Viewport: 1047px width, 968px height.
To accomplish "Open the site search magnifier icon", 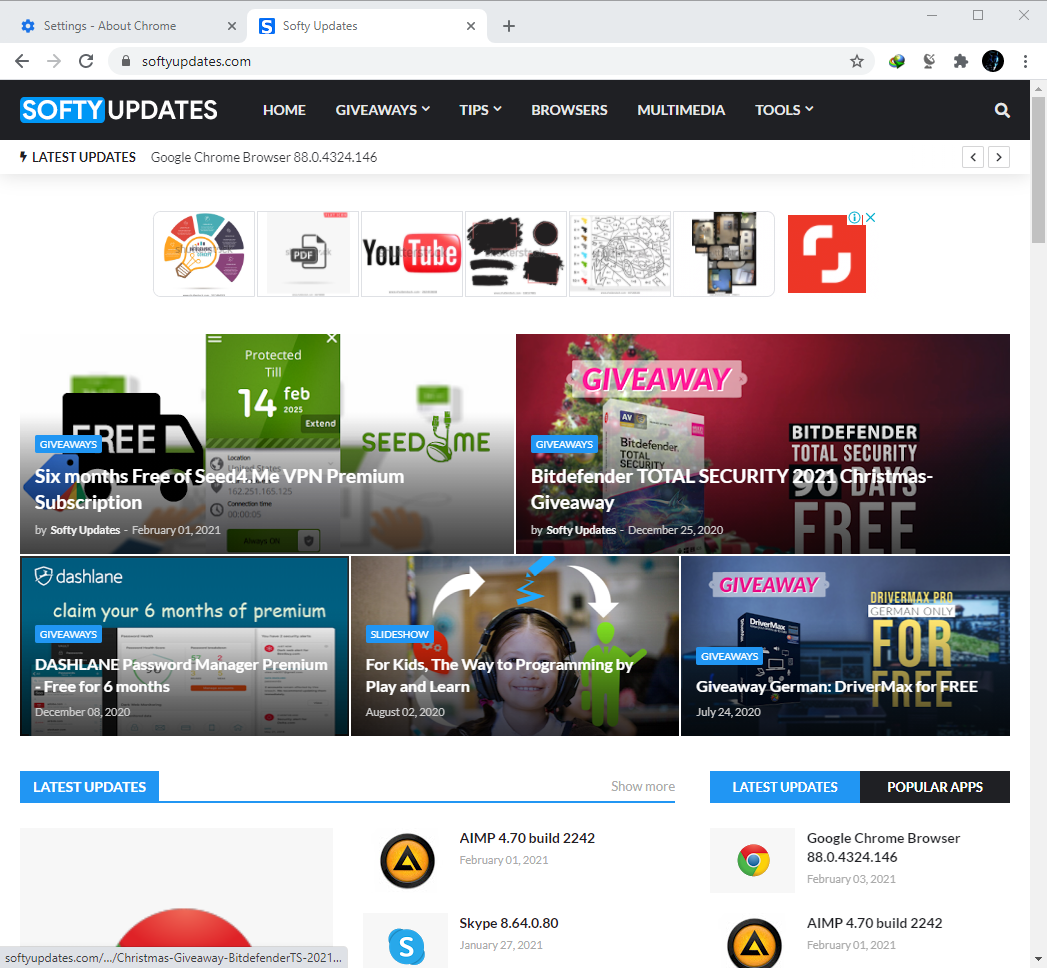I will pos(1002,110).
